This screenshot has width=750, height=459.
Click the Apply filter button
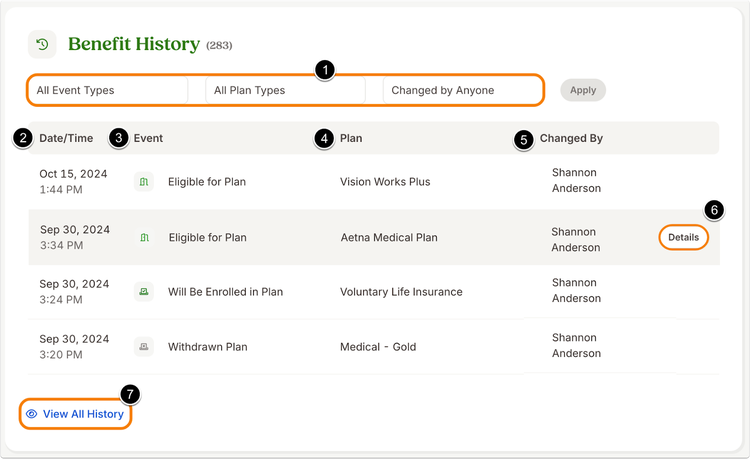coord(583,90)
